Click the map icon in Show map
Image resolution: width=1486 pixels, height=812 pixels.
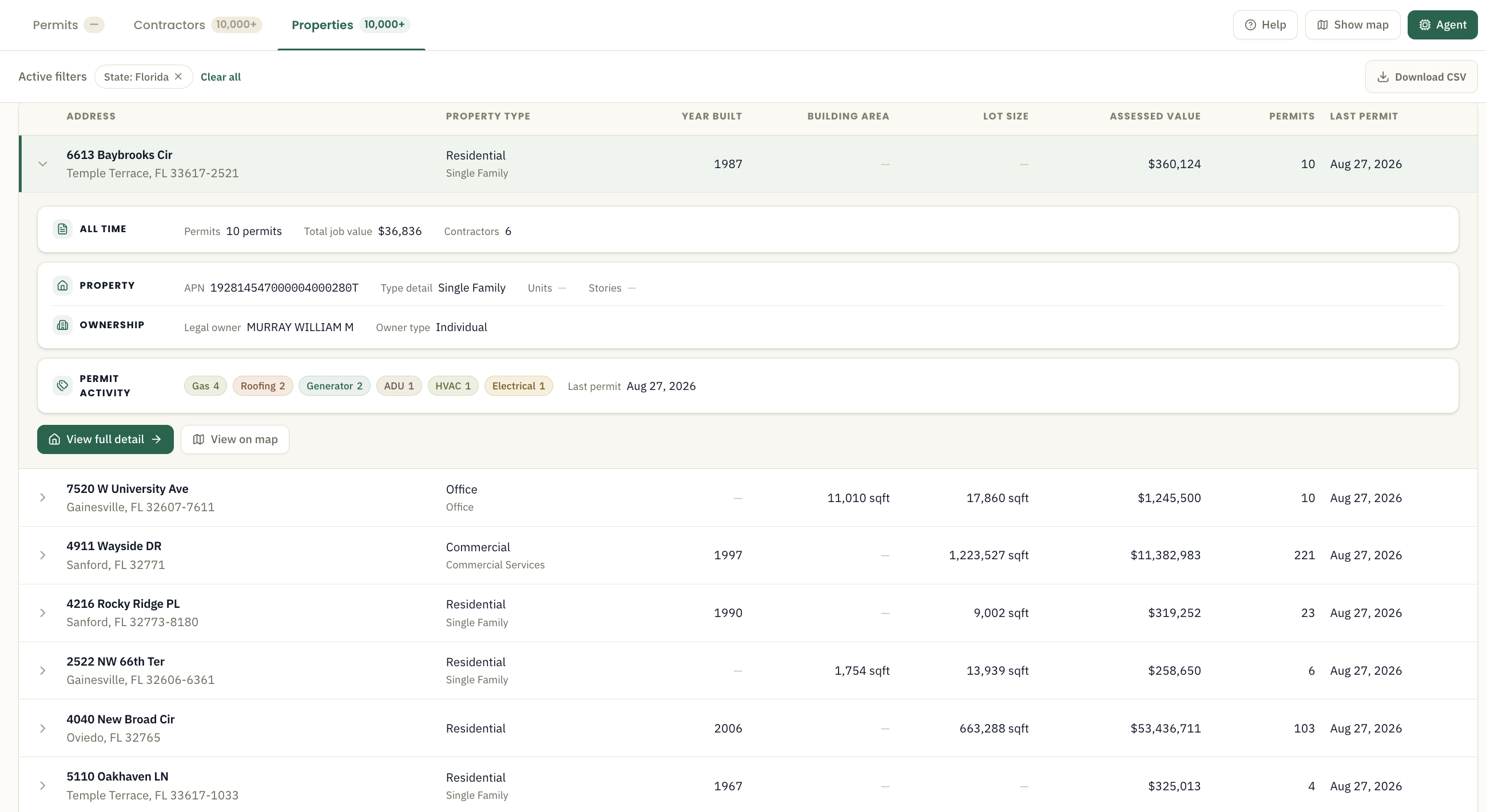pyautogui.click(x=1322, y=25)
